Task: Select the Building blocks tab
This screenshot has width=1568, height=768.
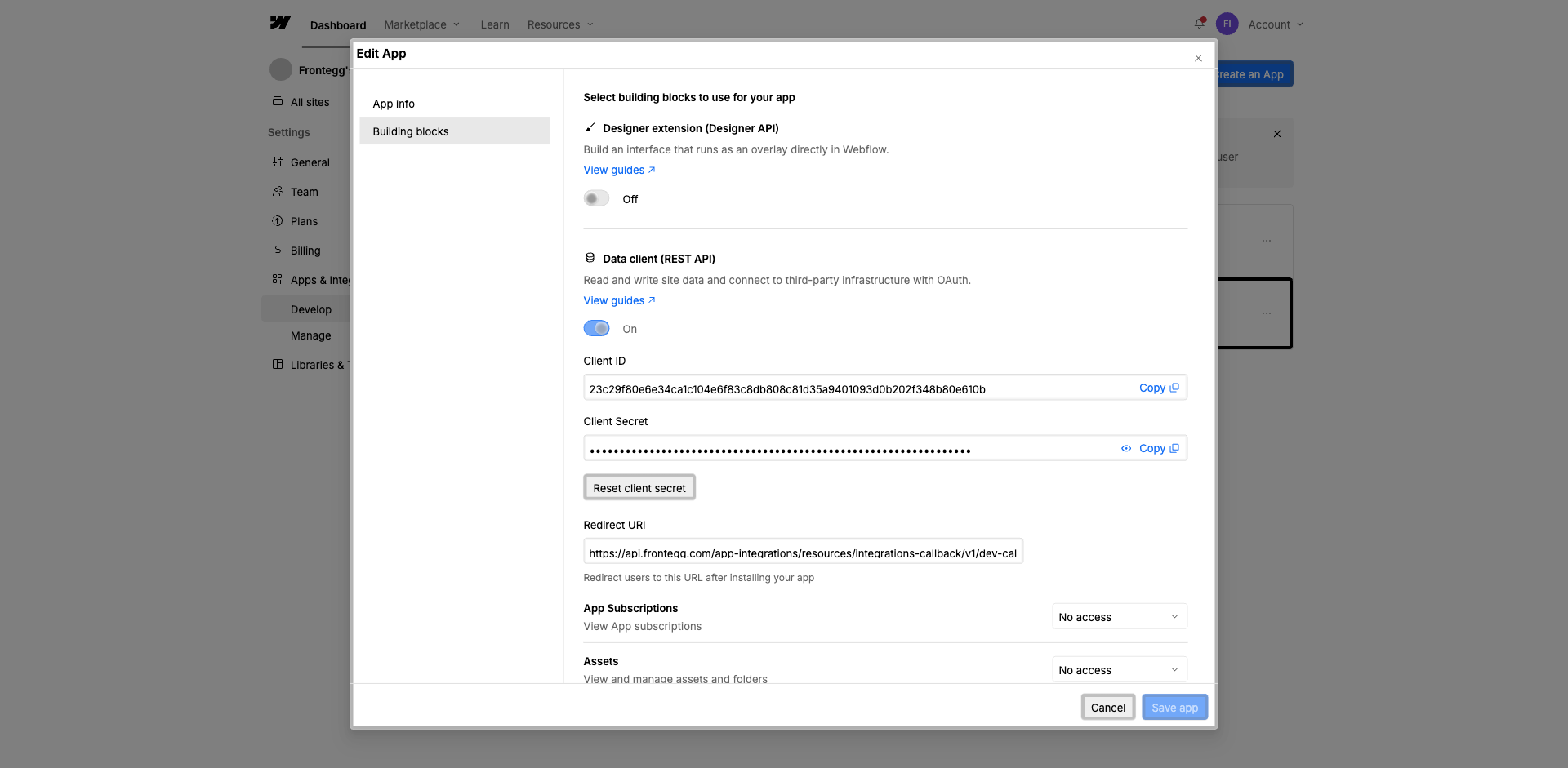Action: [455, 131]
